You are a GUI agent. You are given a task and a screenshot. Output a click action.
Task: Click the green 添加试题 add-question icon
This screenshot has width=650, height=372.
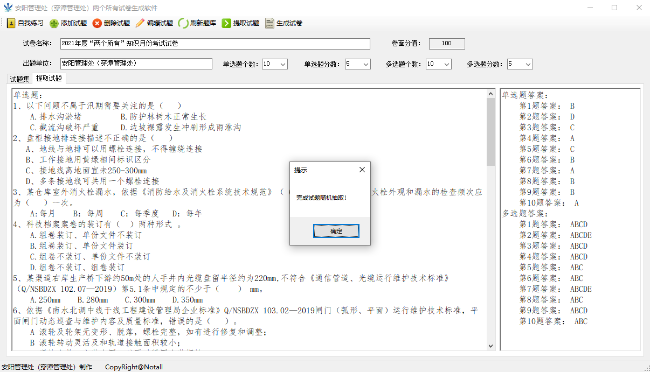click(54, 23)
